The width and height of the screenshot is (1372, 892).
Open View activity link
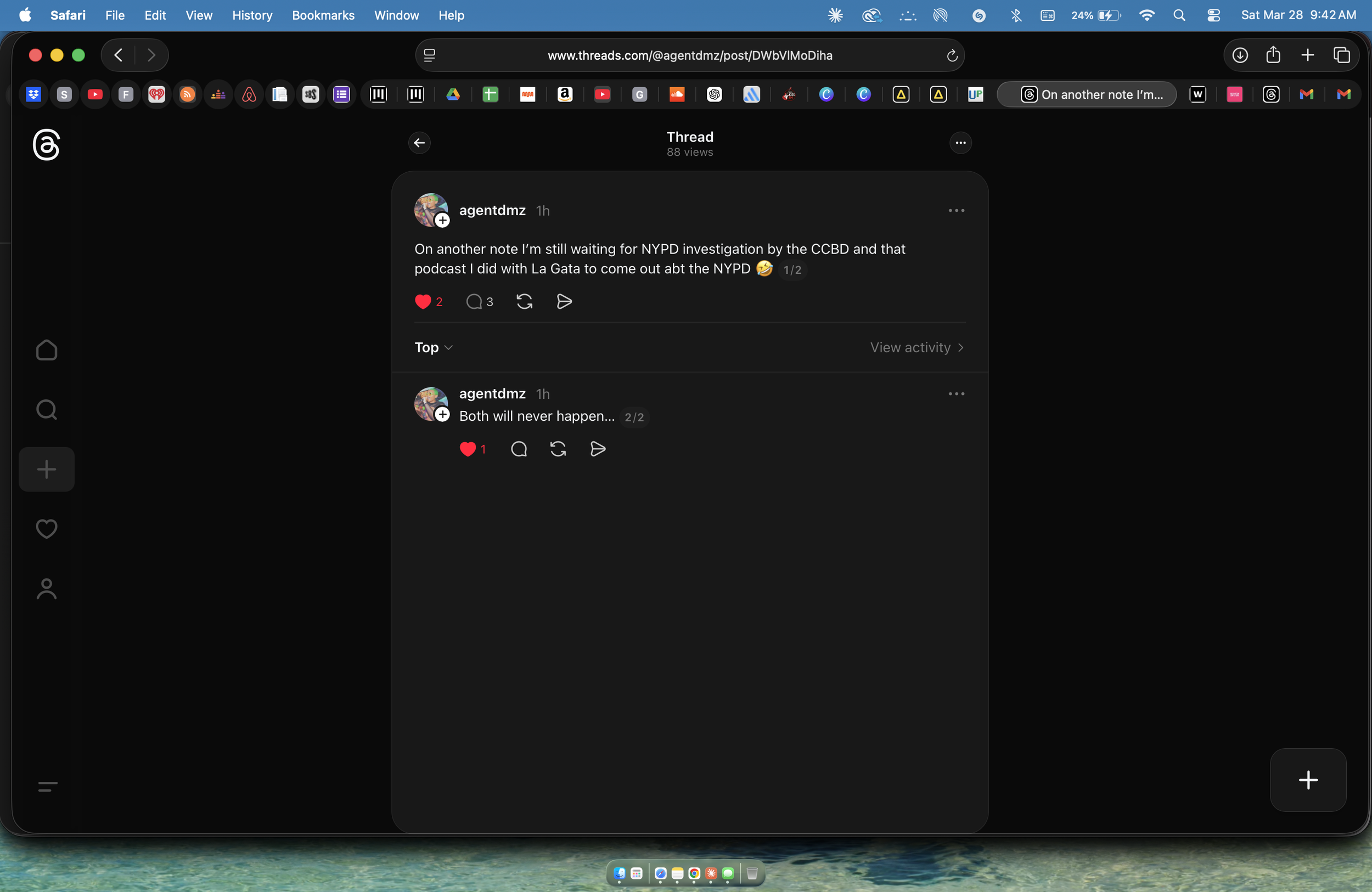pos(916,347)
